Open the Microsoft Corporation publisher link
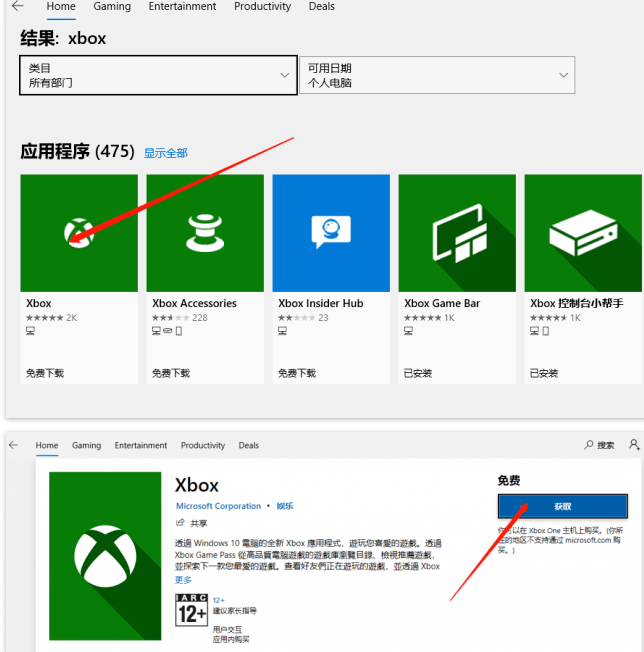 point(218,506)
